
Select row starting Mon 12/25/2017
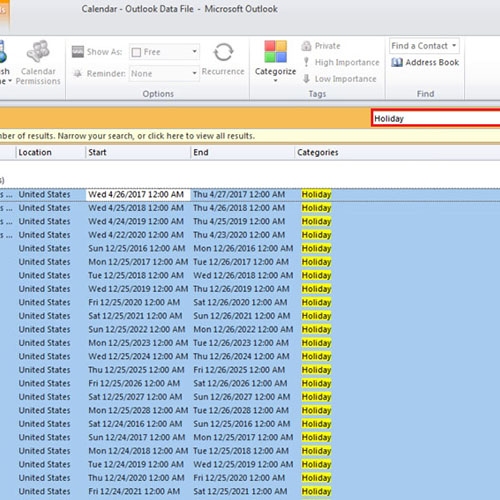point(250,262)
